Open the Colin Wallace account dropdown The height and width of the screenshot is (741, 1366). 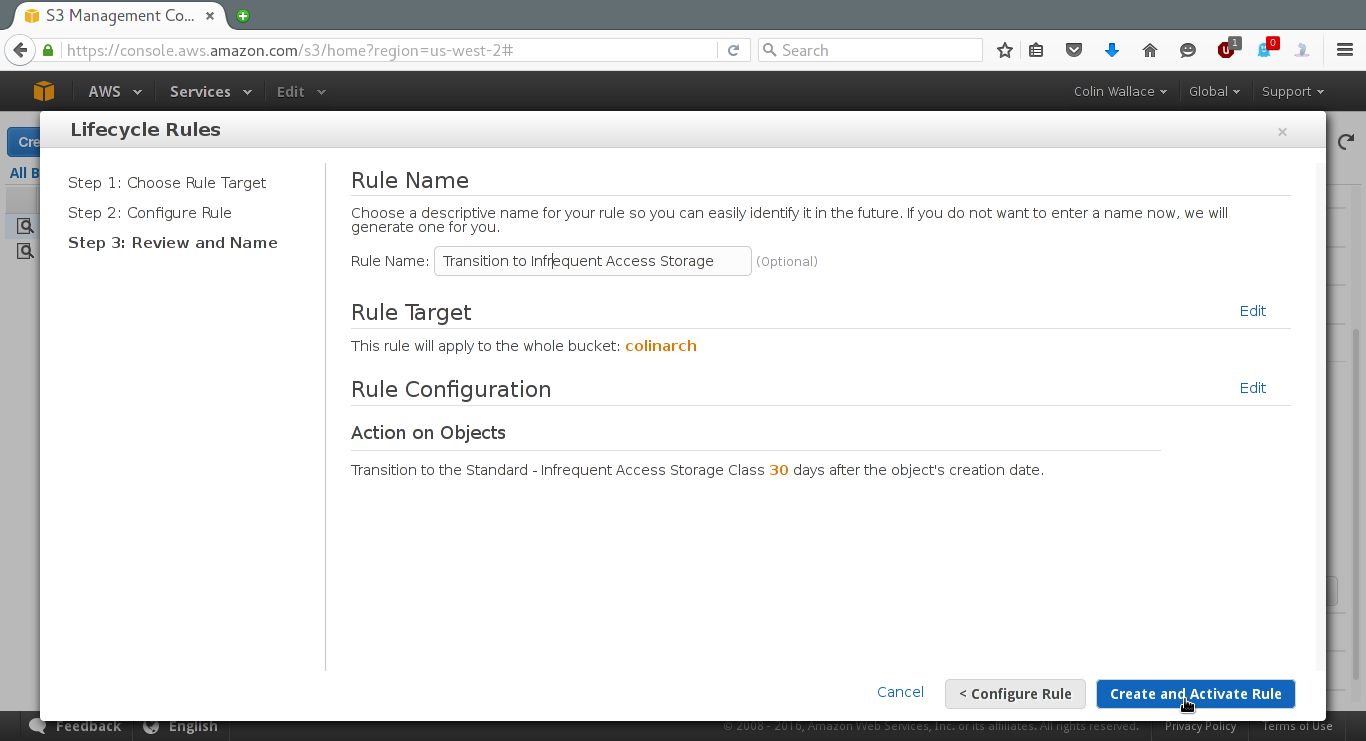[1120, 91]
